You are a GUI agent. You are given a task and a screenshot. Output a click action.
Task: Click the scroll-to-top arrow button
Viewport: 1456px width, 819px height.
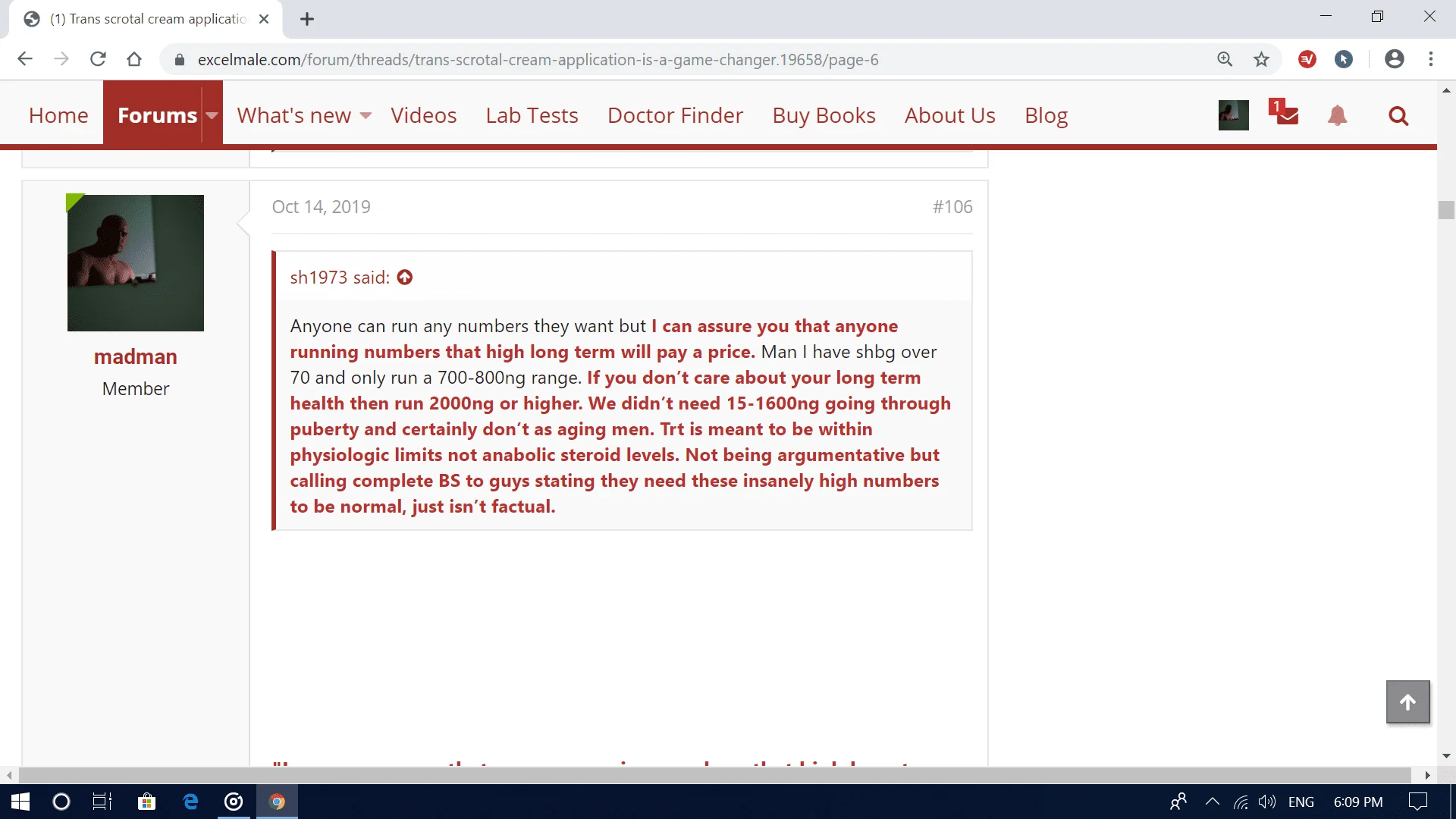tap(1407, 702)
